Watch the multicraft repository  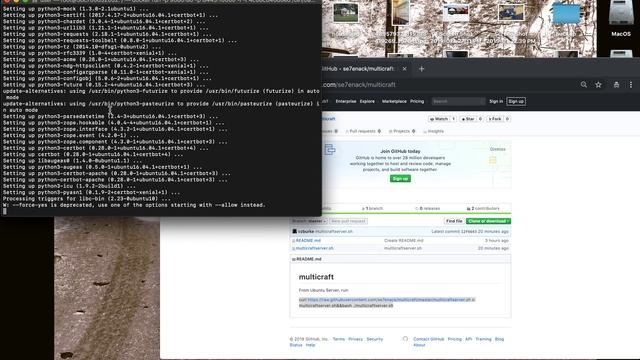(x=439, y=119)
